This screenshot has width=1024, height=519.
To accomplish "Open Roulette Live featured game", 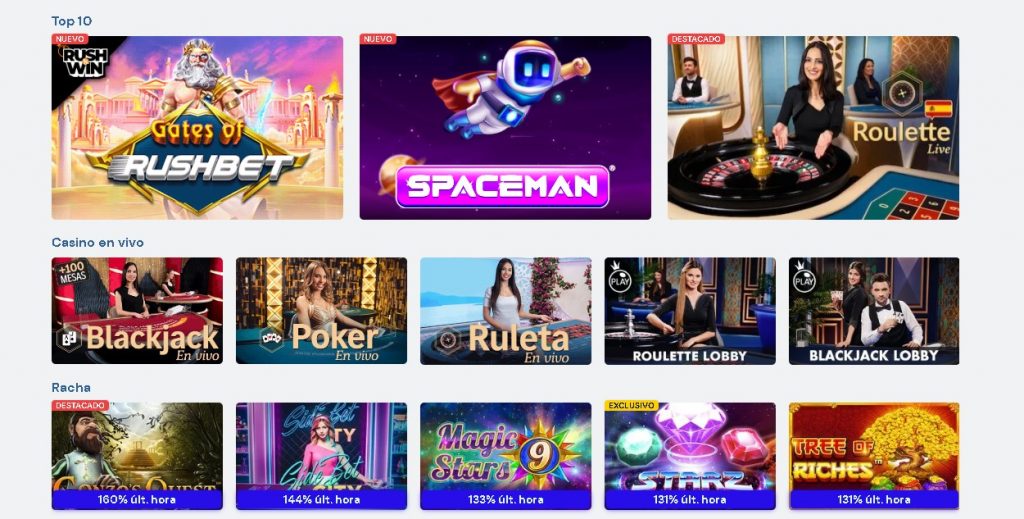I will tap(813, 127).
